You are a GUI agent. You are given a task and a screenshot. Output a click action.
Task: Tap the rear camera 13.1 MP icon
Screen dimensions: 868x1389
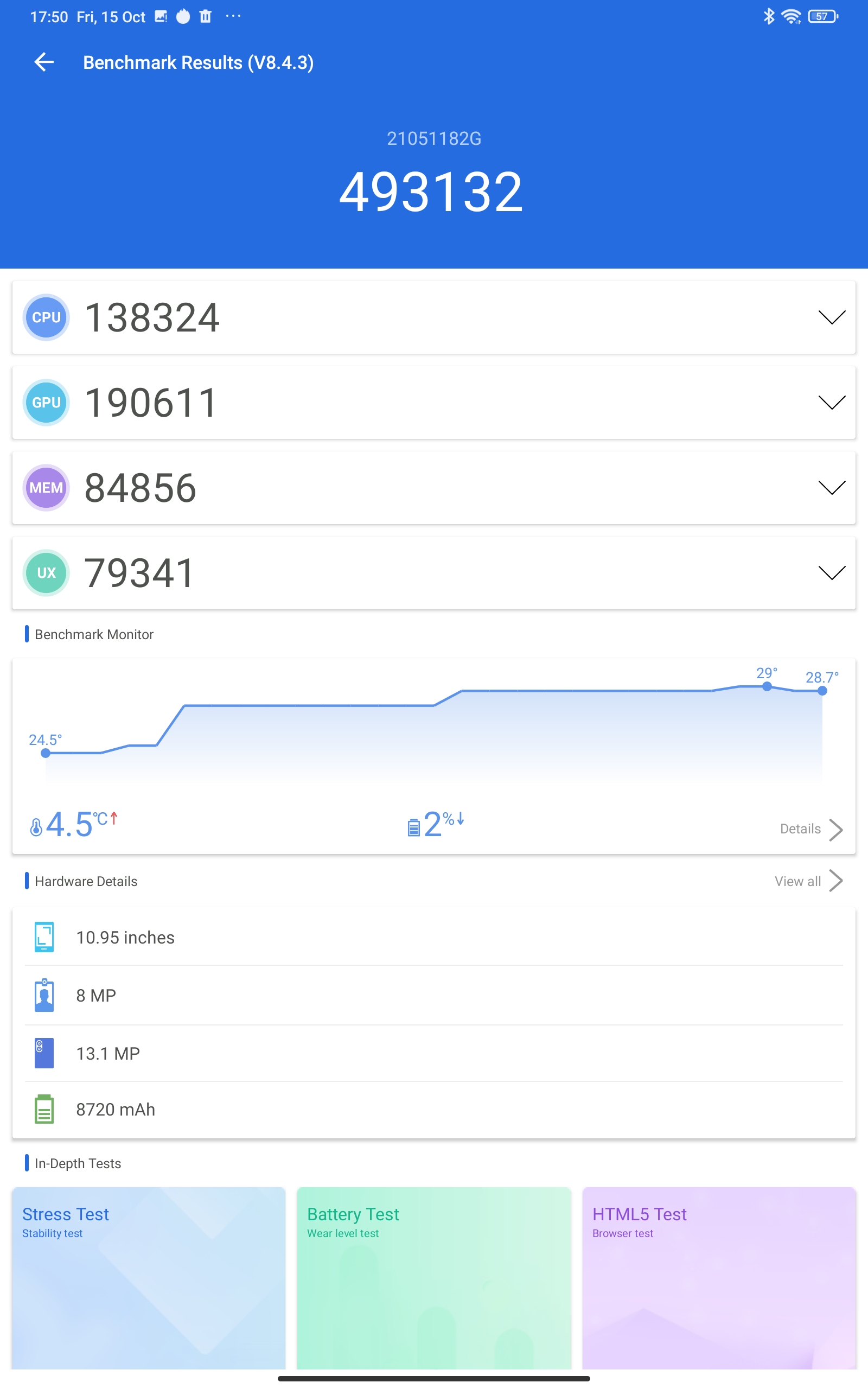(x=44, y=1053)
